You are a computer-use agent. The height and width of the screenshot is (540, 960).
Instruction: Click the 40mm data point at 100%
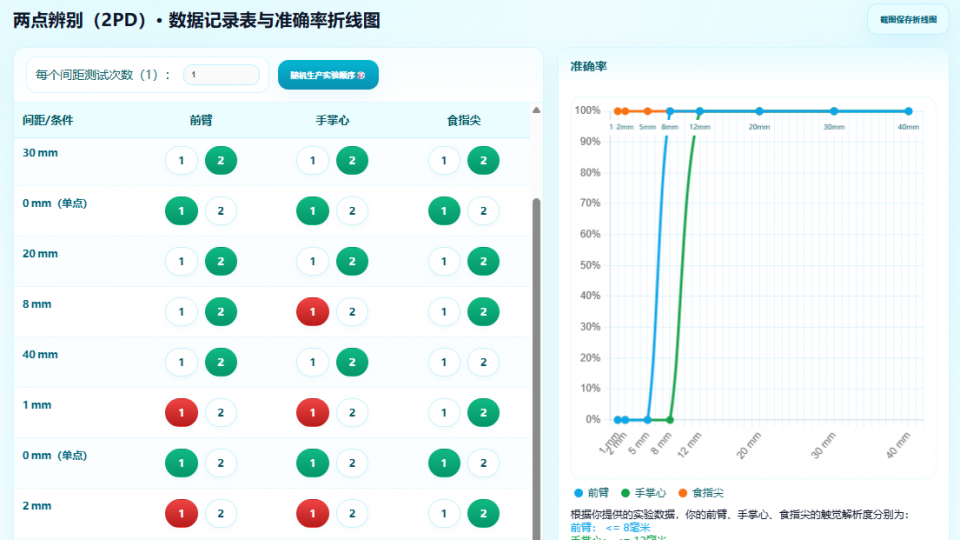coord(908,111)
